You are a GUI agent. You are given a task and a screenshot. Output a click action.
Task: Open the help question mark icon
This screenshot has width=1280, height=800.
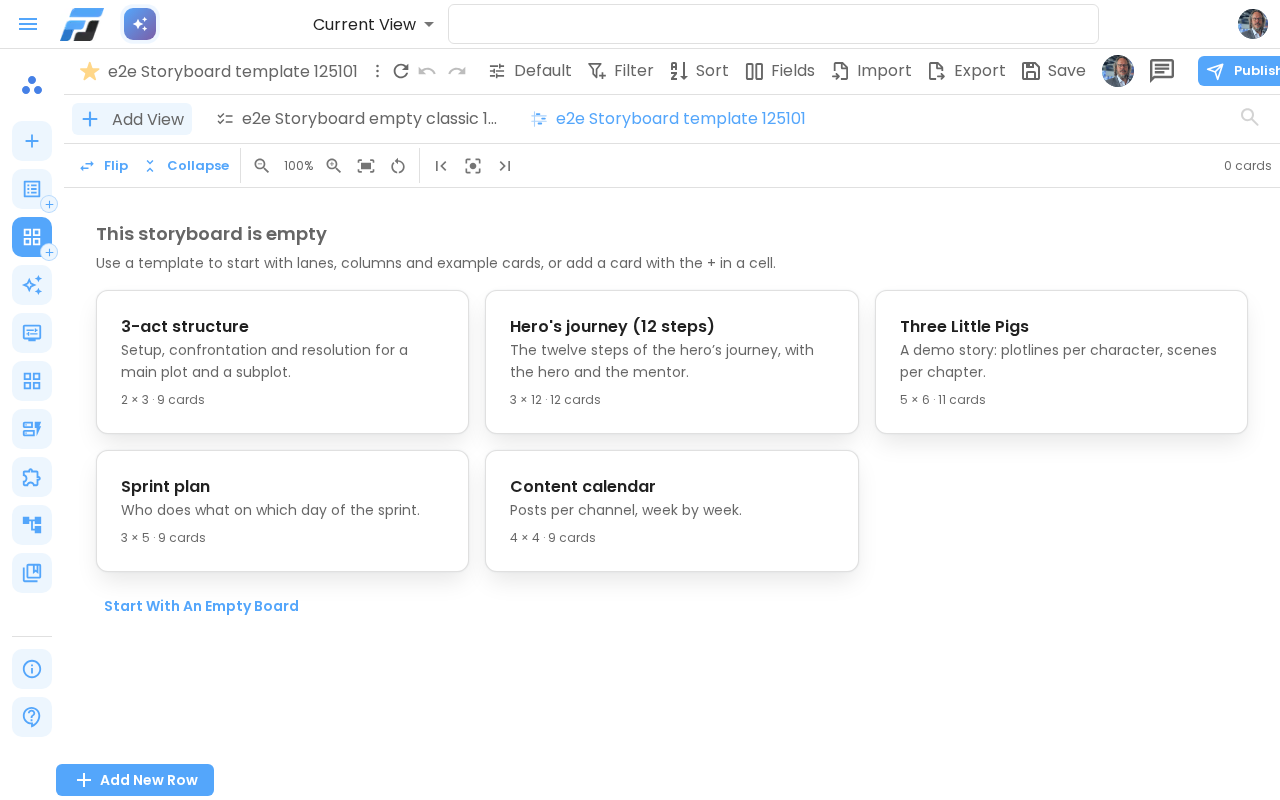[x=32, y=717]
